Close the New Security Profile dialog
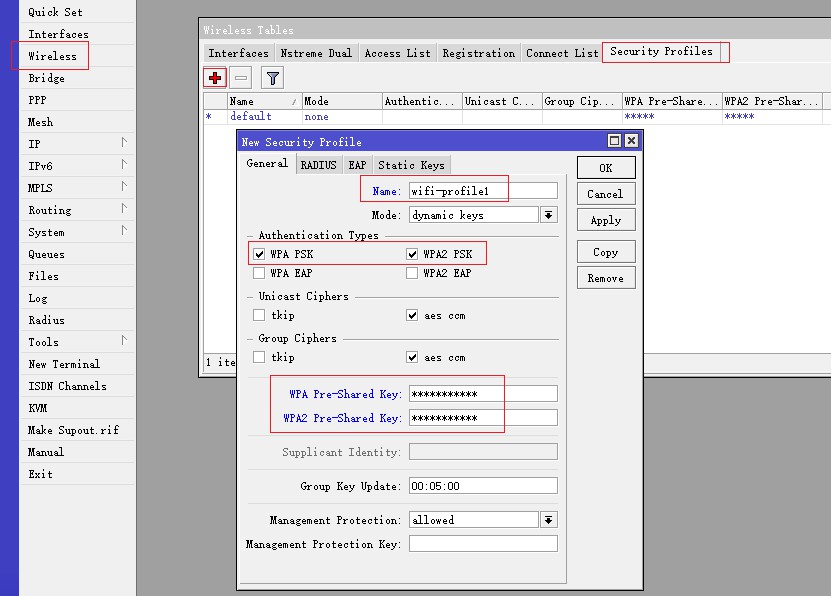Viewport: 831px width, 596px height. click(x=632, y=142)
